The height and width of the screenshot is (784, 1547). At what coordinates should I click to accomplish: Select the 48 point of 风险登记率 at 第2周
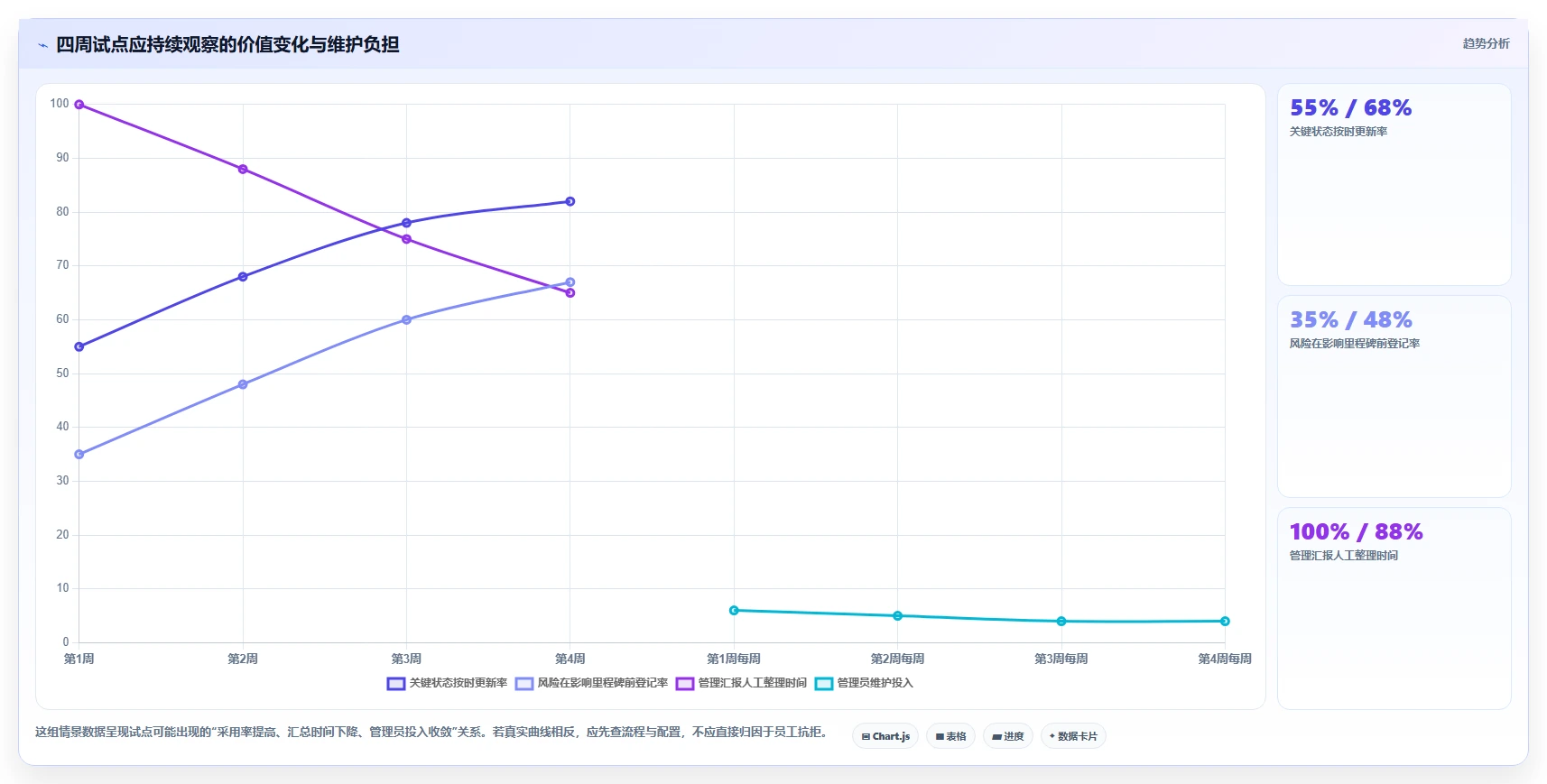(x=243, y=384)
